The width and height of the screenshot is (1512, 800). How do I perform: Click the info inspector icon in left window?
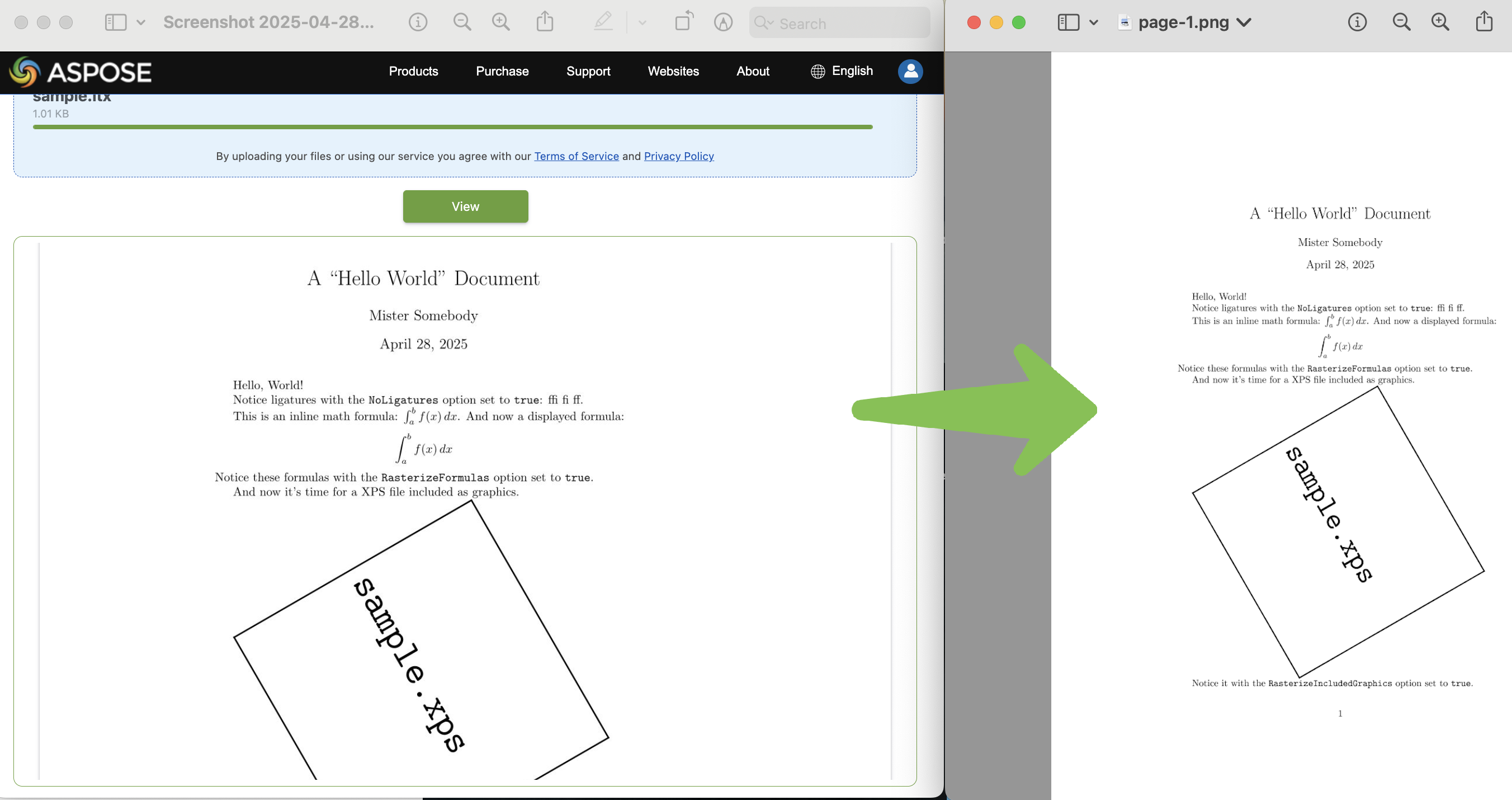(x=417, y=22)
